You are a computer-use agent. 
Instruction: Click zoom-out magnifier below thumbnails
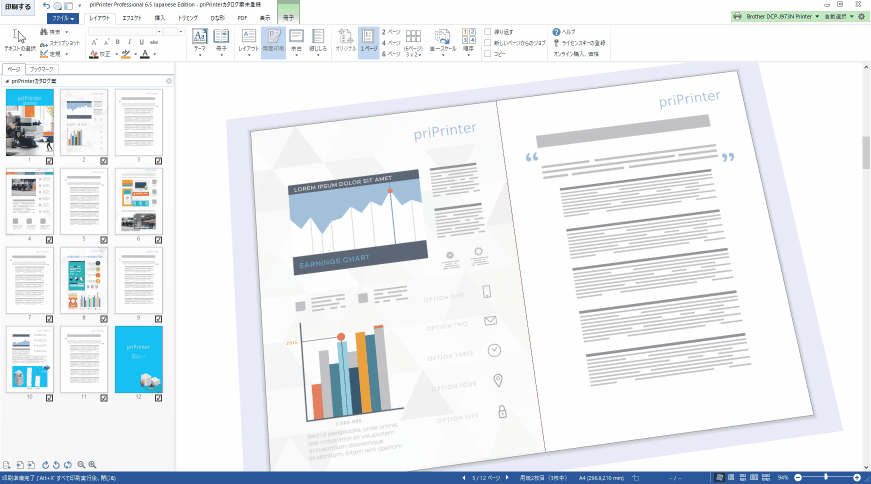coord(81,465)
